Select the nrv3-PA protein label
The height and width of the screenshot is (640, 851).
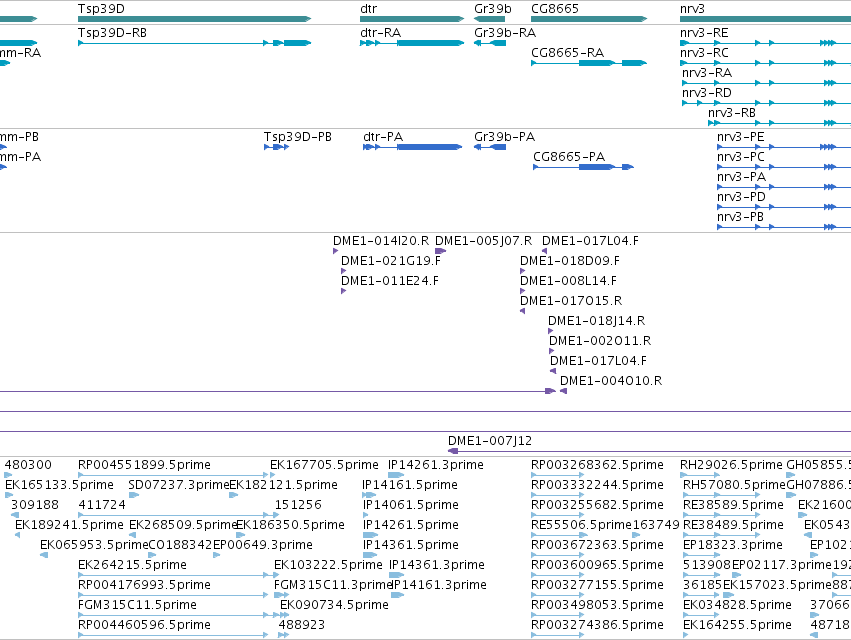tap(741, 177)
